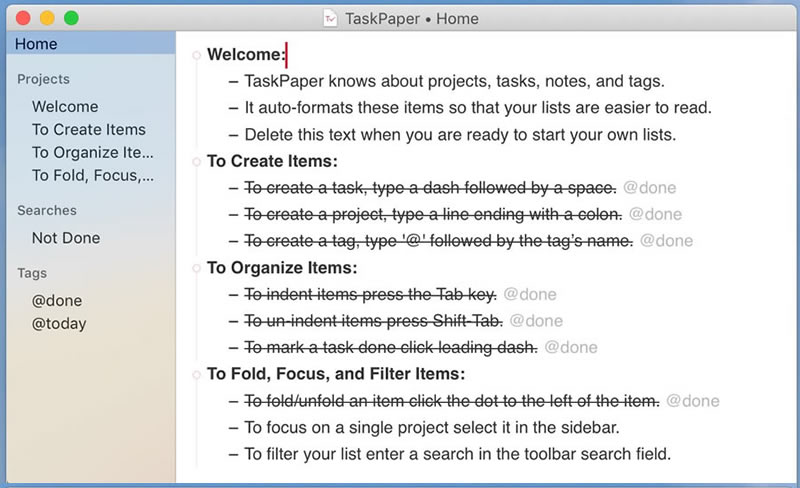This screenshot has width=800, height=488.
Task: Collapse the To Create Items project dot
Action: coord(196,162)
